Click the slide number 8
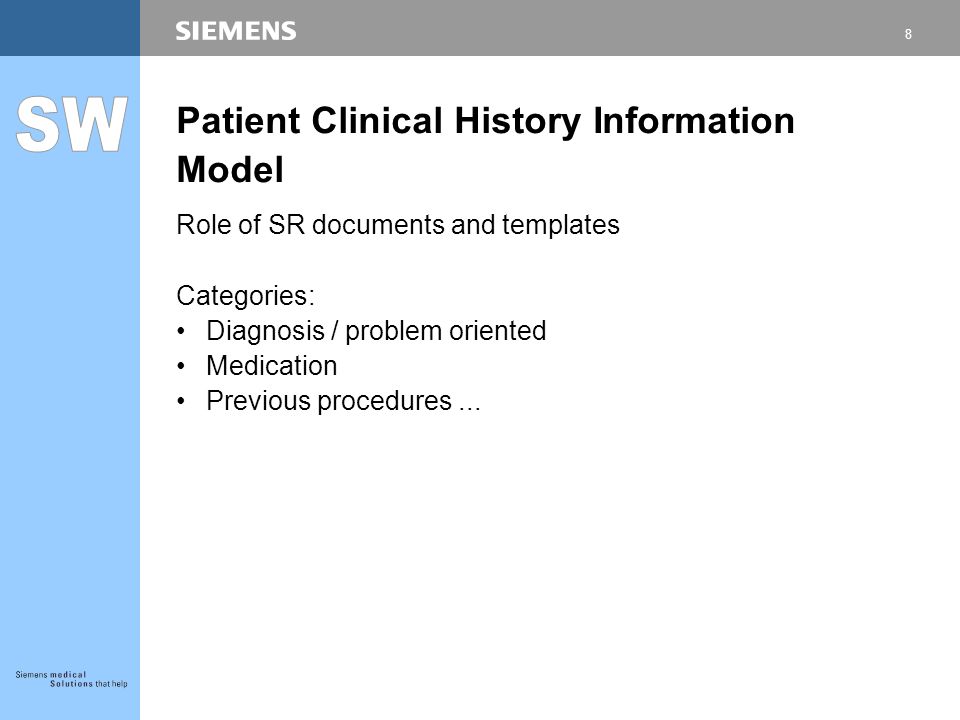This screenshot has width=960, height=720. coord(908,34)
